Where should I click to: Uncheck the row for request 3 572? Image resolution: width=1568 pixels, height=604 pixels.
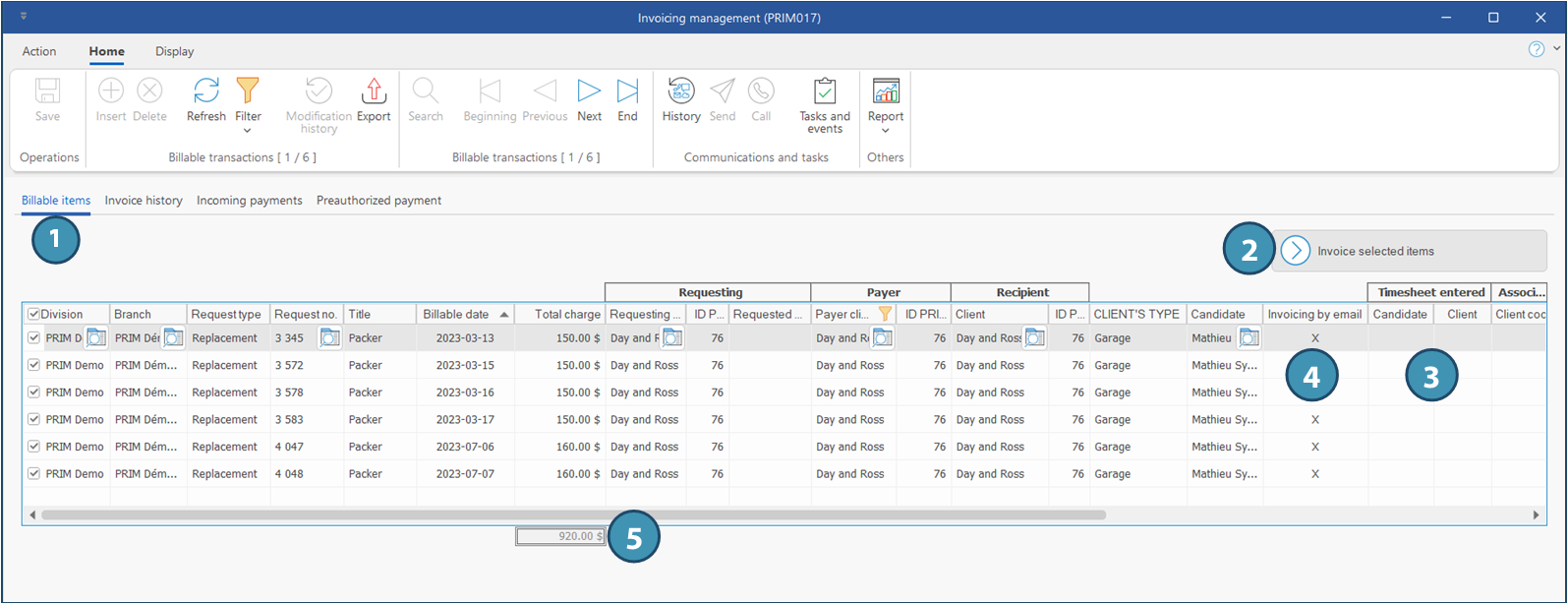tap(33, 365)
